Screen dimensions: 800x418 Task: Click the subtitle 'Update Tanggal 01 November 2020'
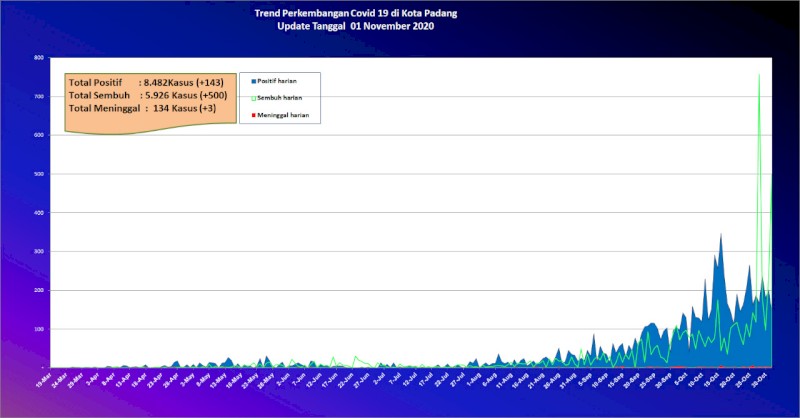tap(356, 26)
